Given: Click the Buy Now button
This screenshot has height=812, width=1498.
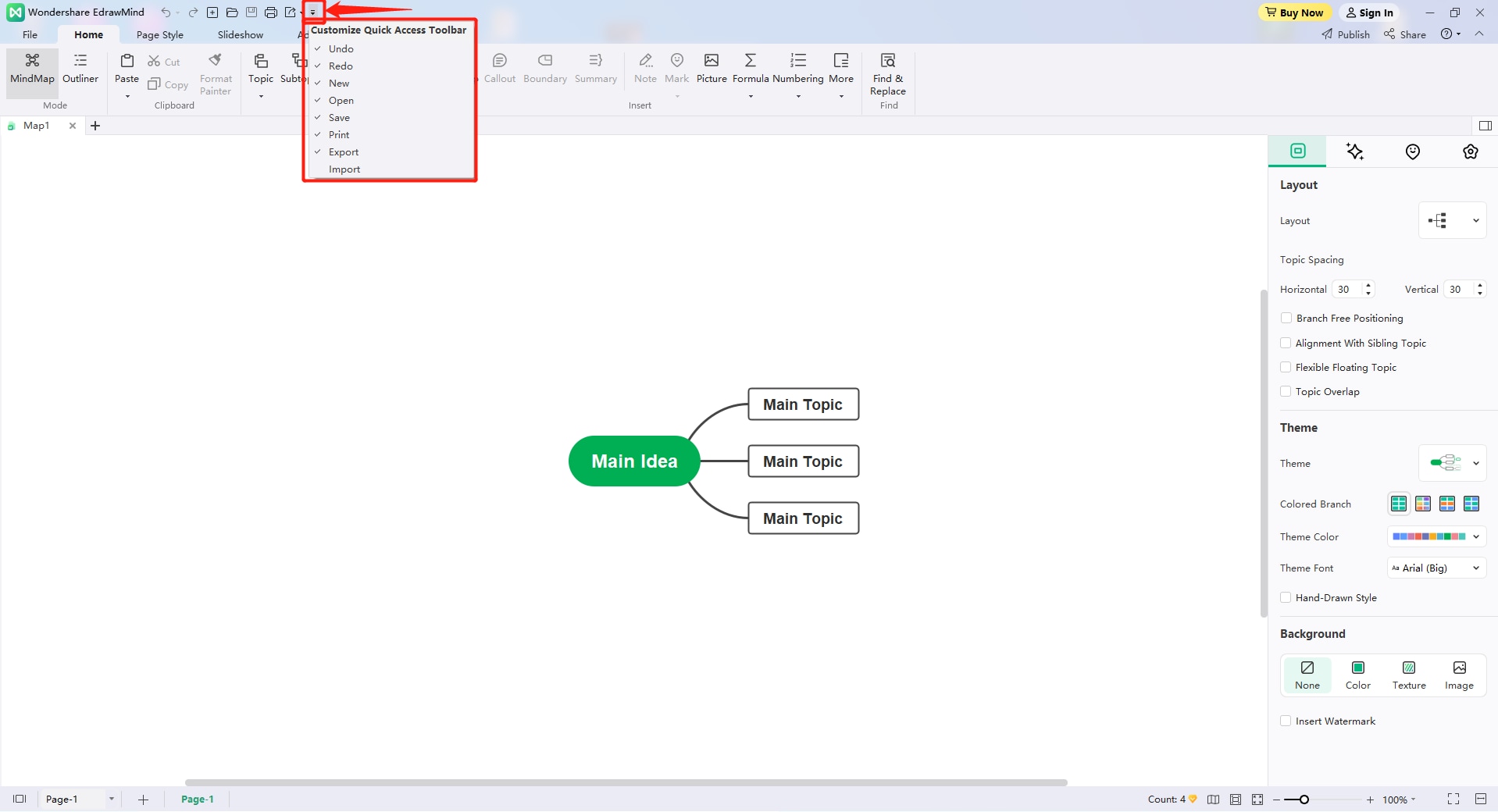Looking at the screenshot, I should 1294,12.
